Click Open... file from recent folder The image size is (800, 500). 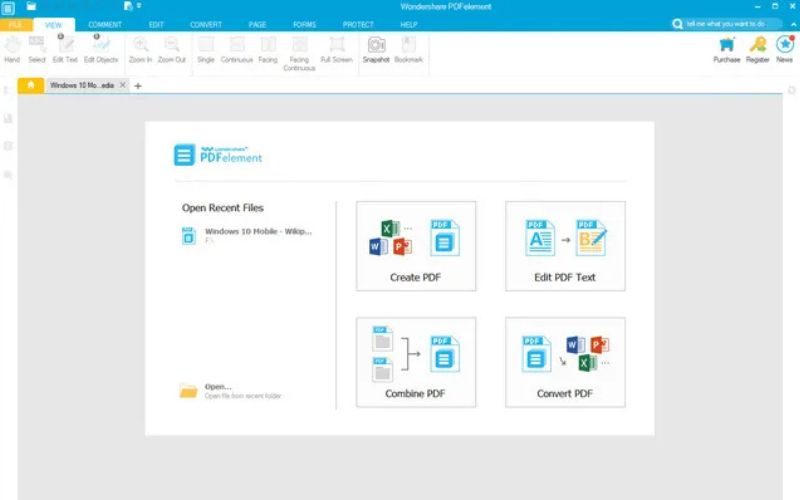click(x=231, y=391)
